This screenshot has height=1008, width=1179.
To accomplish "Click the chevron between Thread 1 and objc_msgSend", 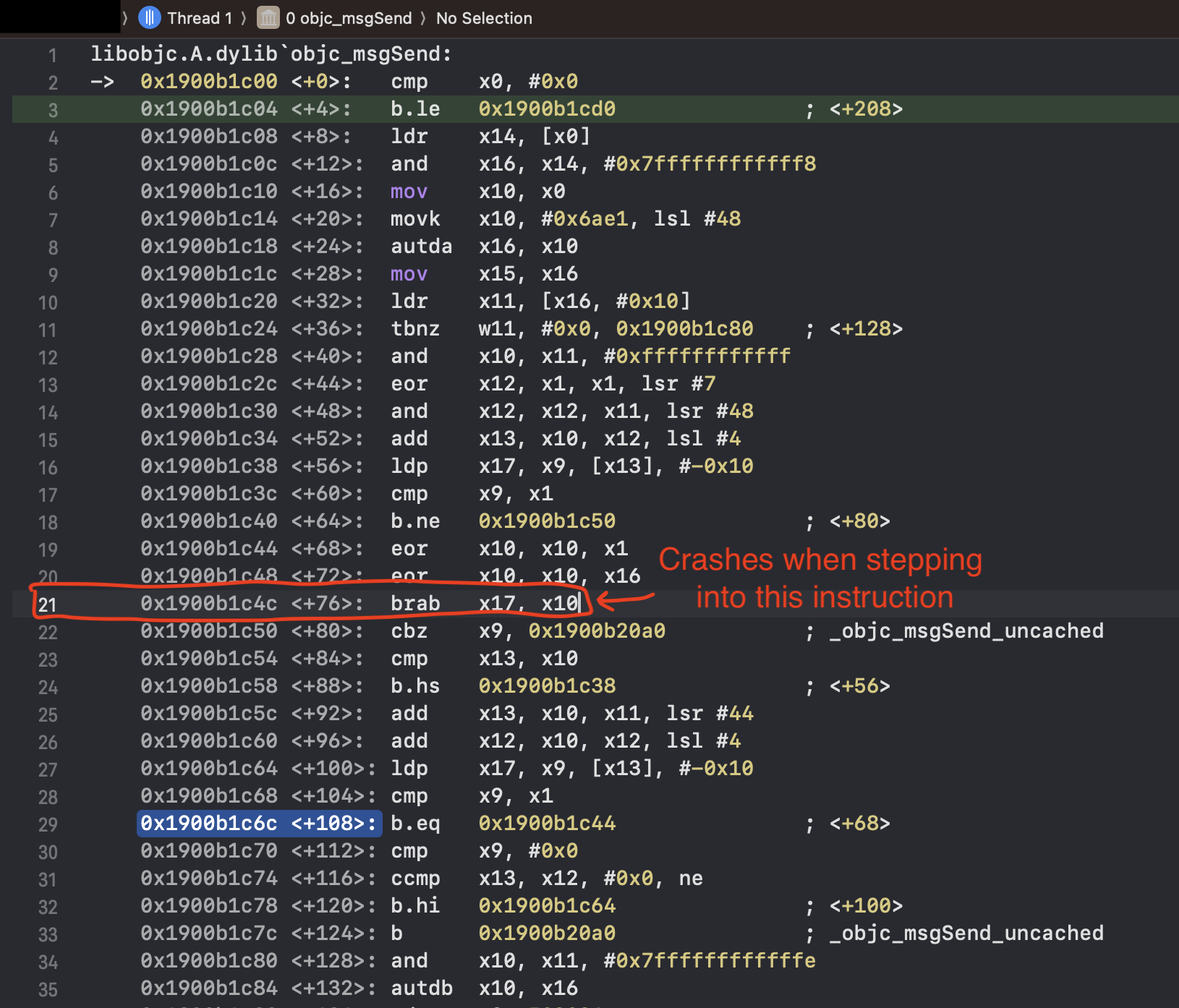I will click(244, 18).
